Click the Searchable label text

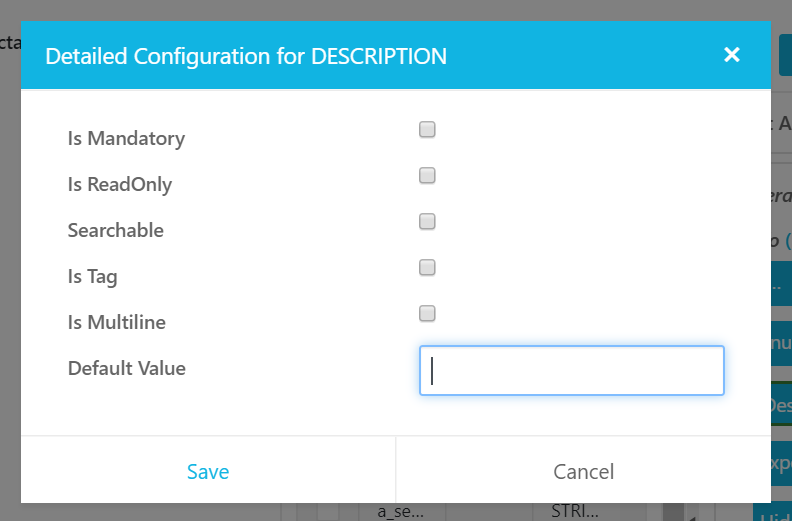(115, 231)
